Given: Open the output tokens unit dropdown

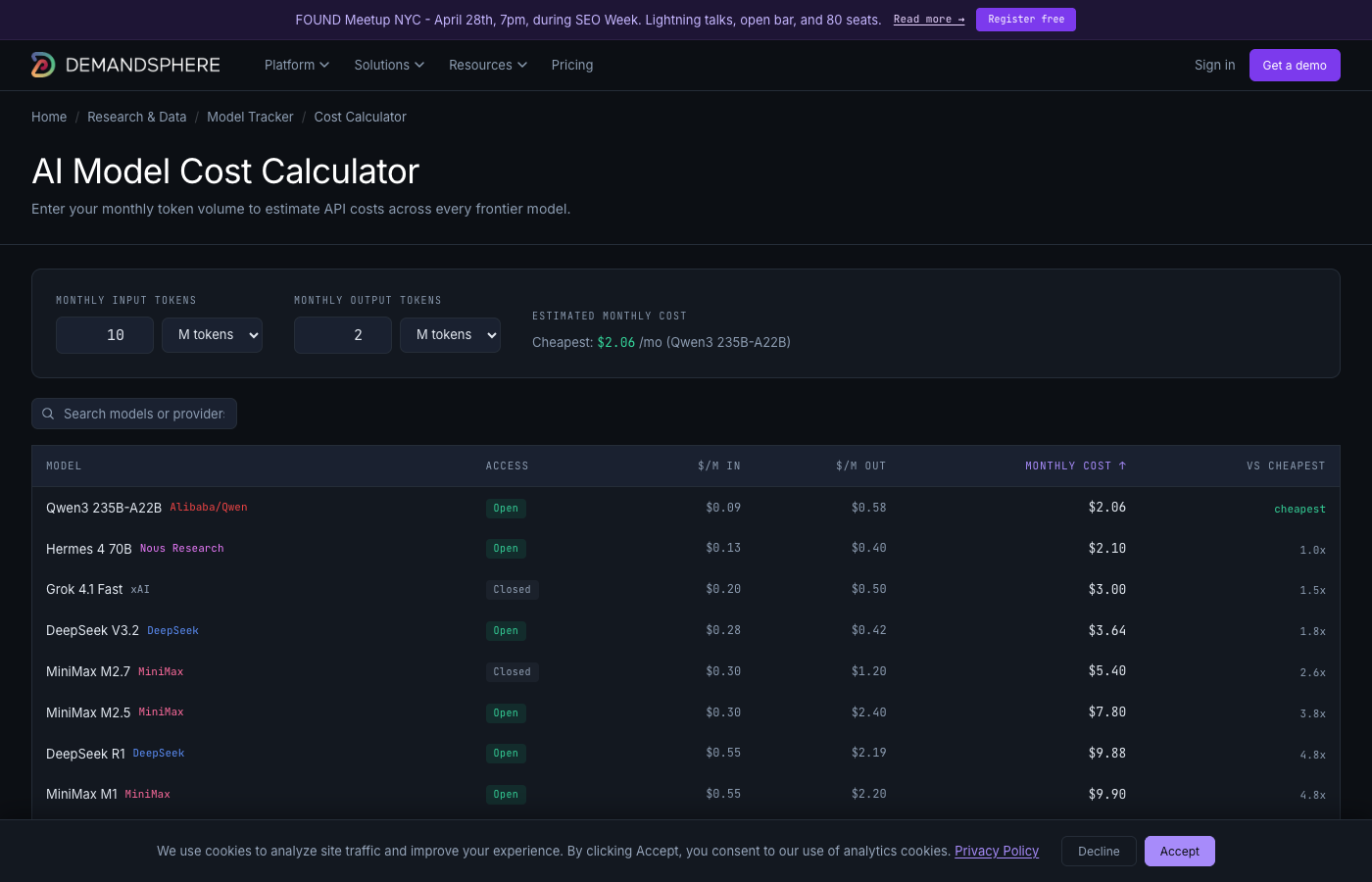Looking at the screenshot, I should coord(450,334).
